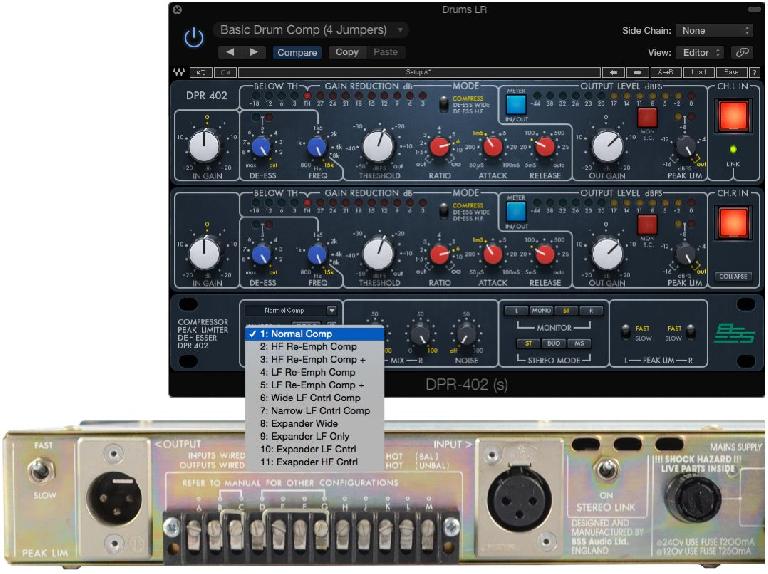Toggle top channel Mode compress switch

(x=443, y=104)
